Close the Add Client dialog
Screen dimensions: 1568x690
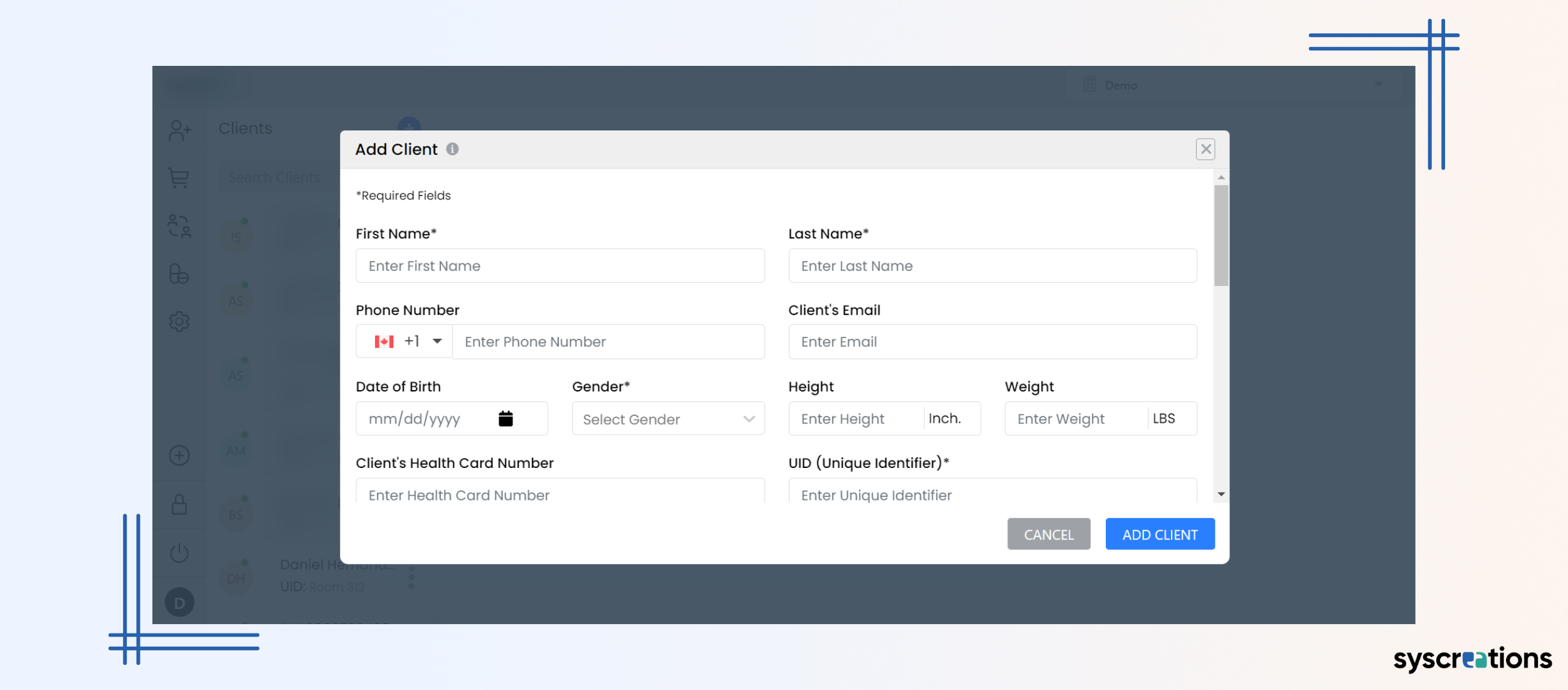click(x=1205, y=149)
